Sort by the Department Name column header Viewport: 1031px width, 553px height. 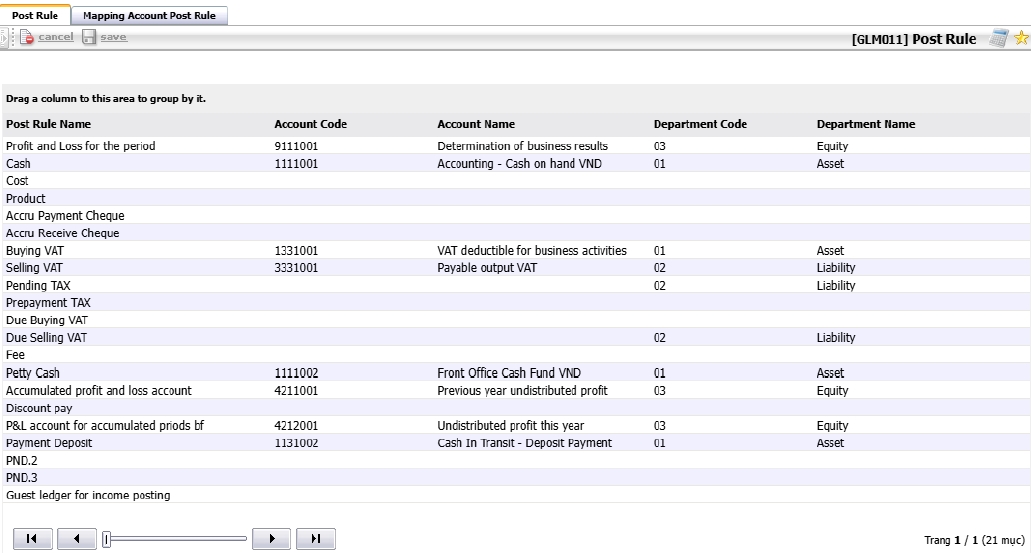[865, 124]
